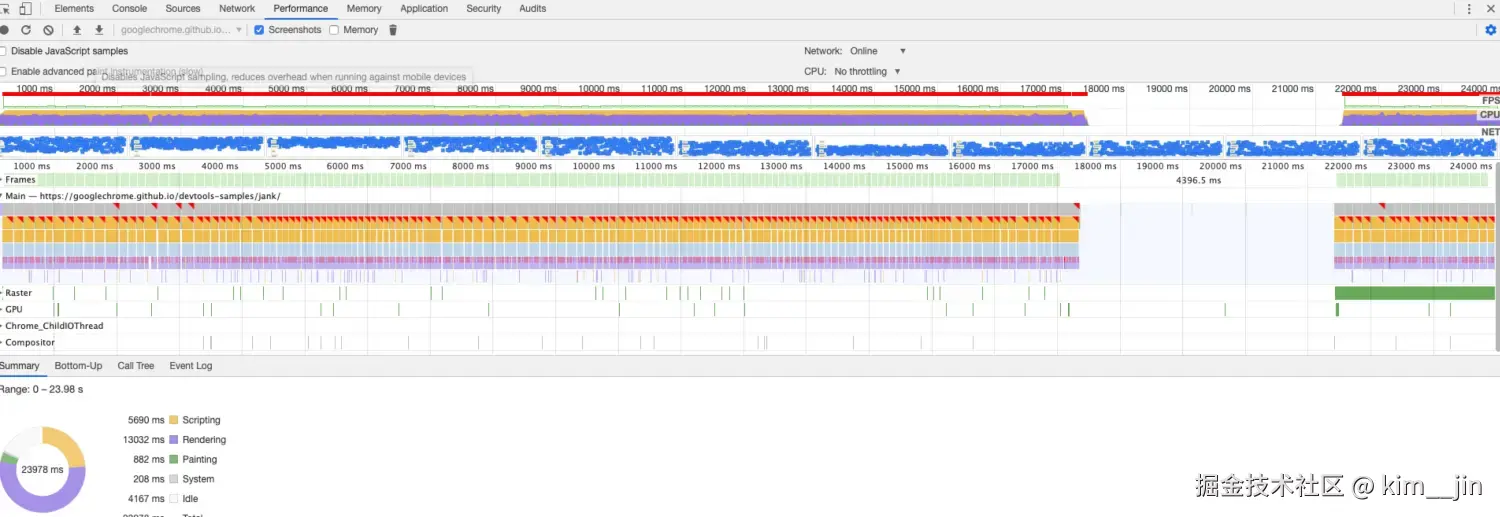The width and height of the screenshot is (1500, 517).
Task: Switch to the Bottom-Up tab
Action: (x=79, y=366)
